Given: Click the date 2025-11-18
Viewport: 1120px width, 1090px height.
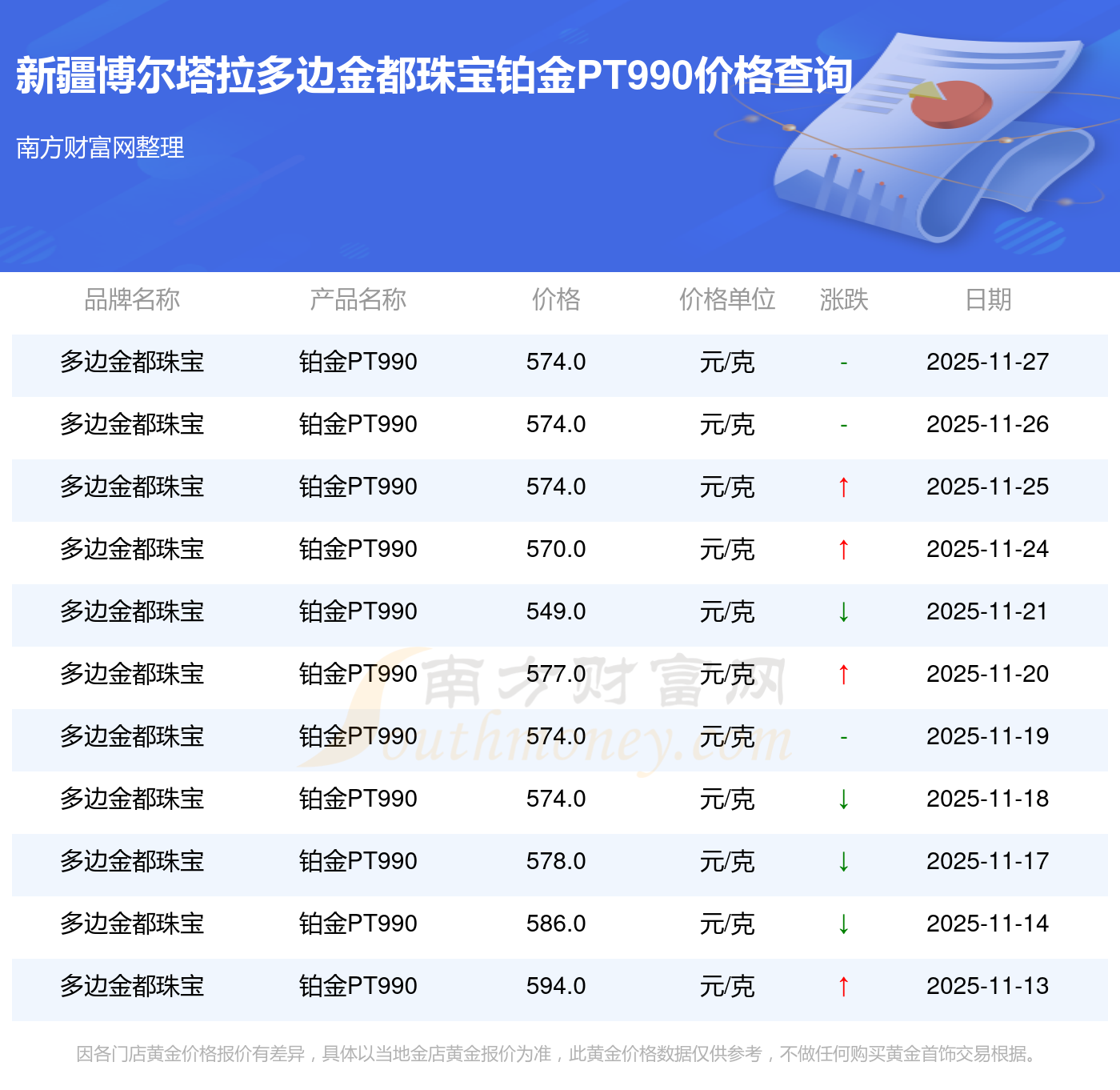Looking at the screenshot, I should point(988,799).
